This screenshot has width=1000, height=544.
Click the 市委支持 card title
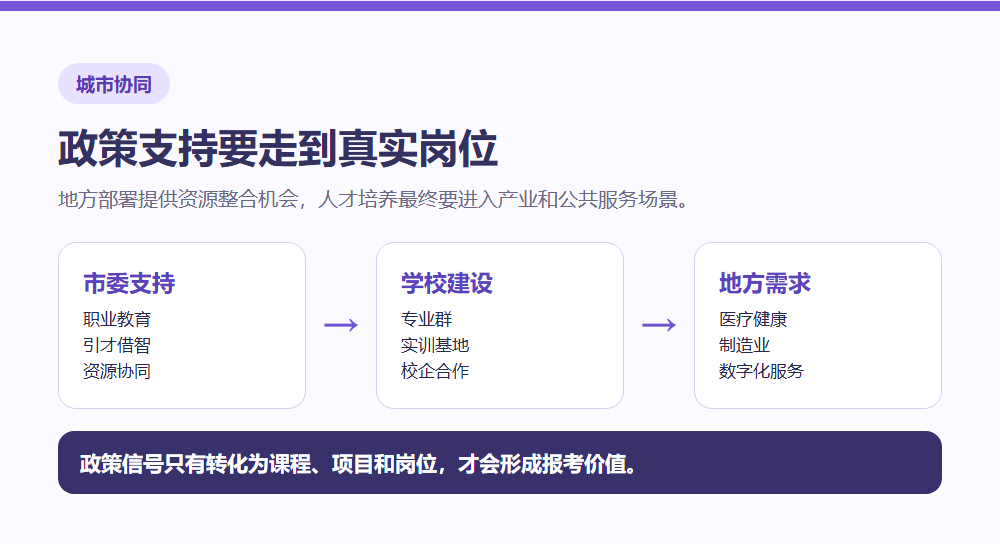coord(129,283)
